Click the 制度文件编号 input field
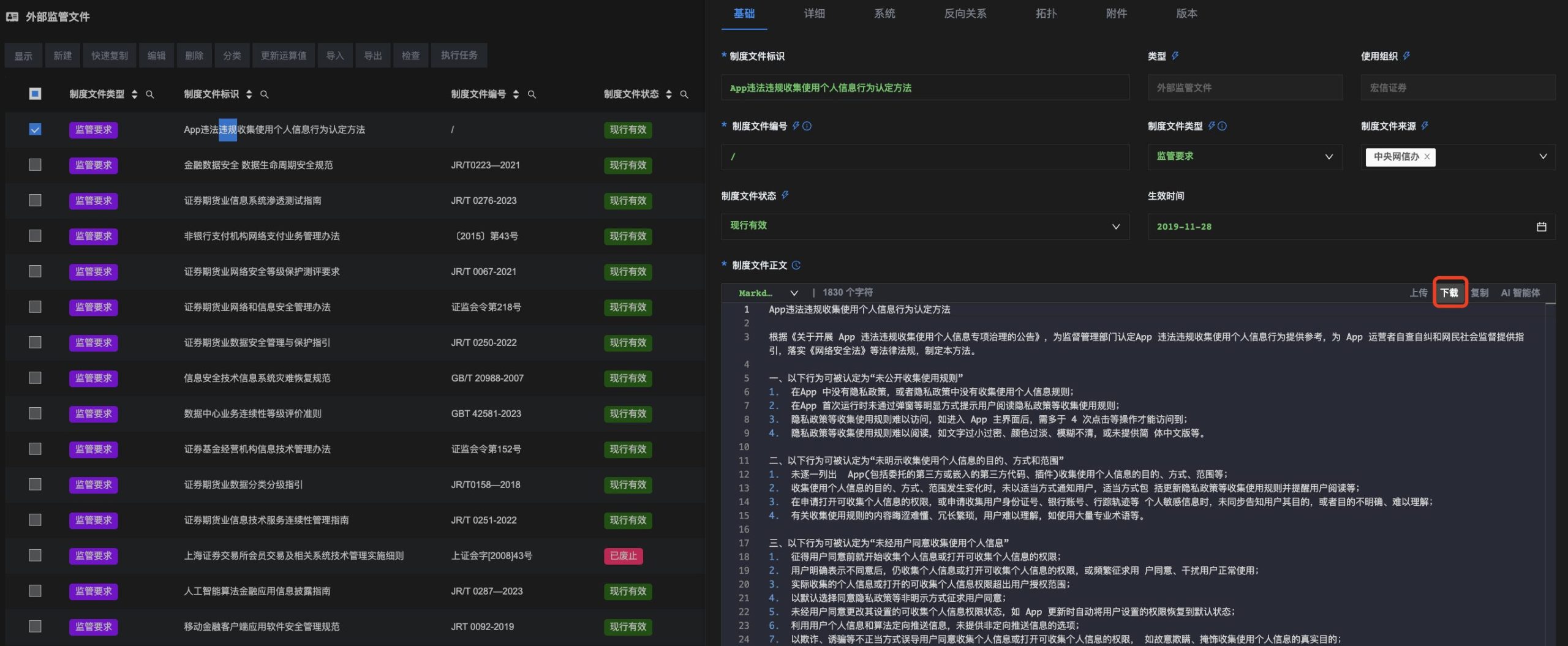Viewport: 1568px width, 646px height. tap(925, 157)
